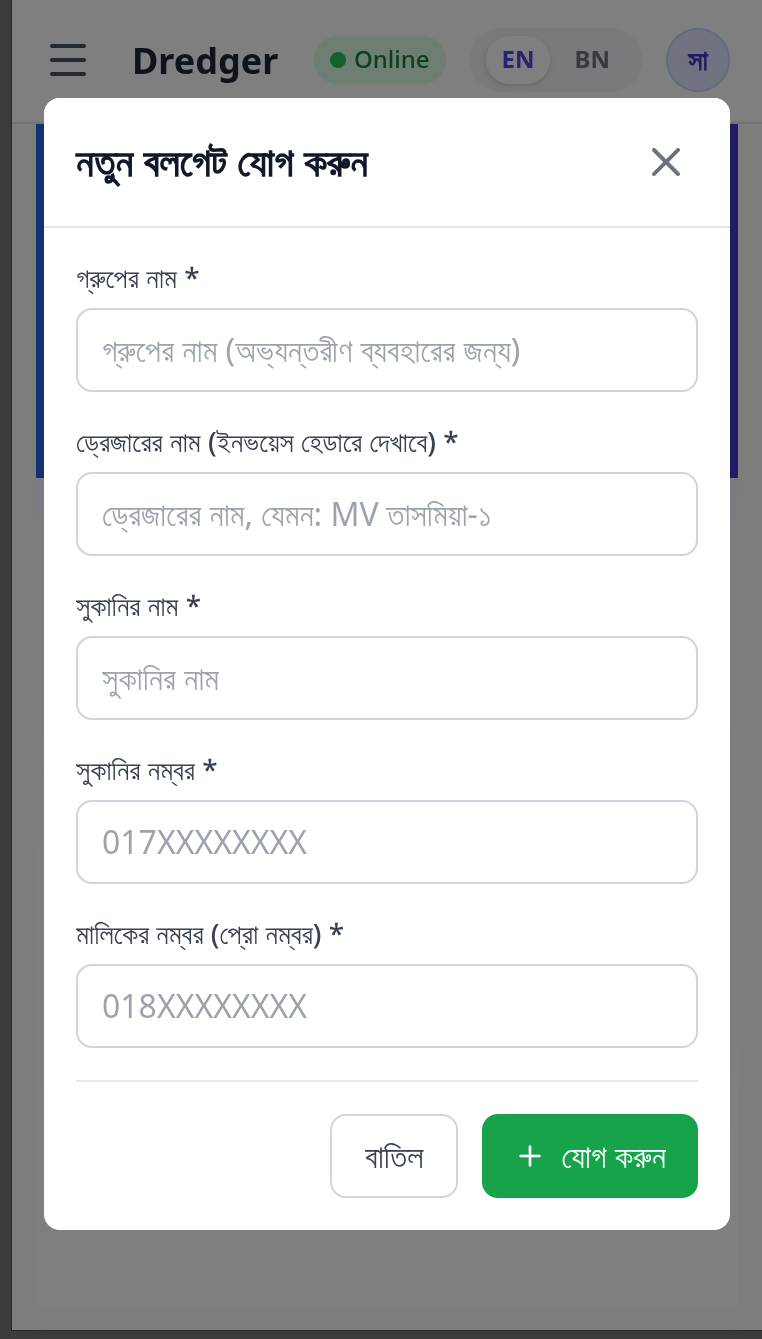Submit the form via যোগ করুন
Image resolution: width=762 pixels, height=1339 pixels.
(x=590, y=1156)
